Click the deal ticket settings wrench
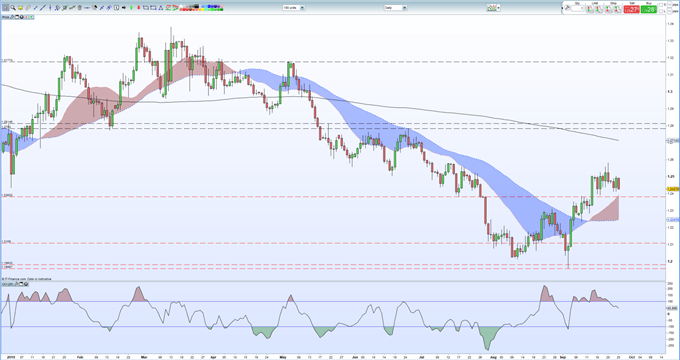This screenshot has width=680, height=360. (568, 7)
